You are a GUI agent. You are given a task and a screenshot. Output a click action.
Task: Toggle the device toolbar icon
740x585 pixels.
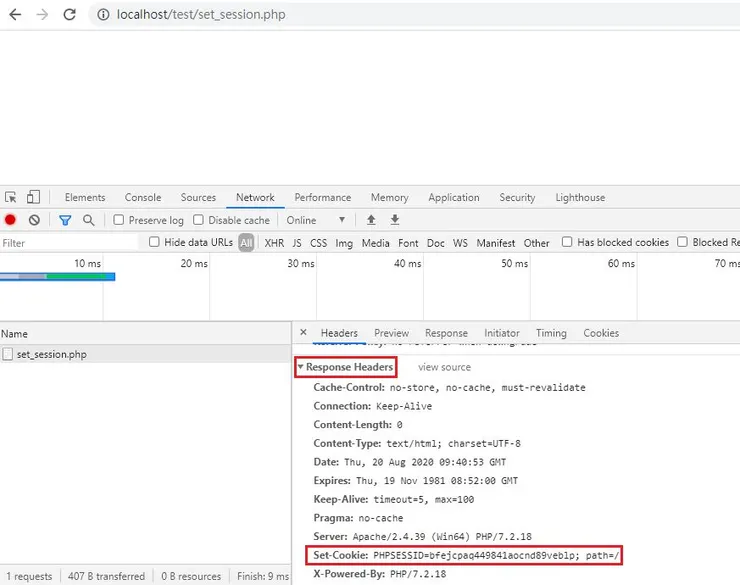click(x=33, y=197)
